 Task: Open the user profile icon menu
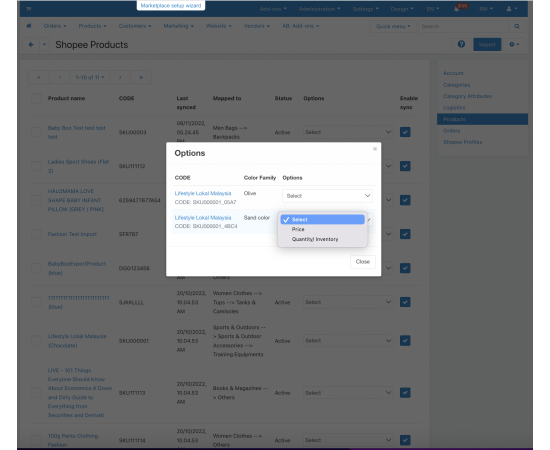coord(511,9)
